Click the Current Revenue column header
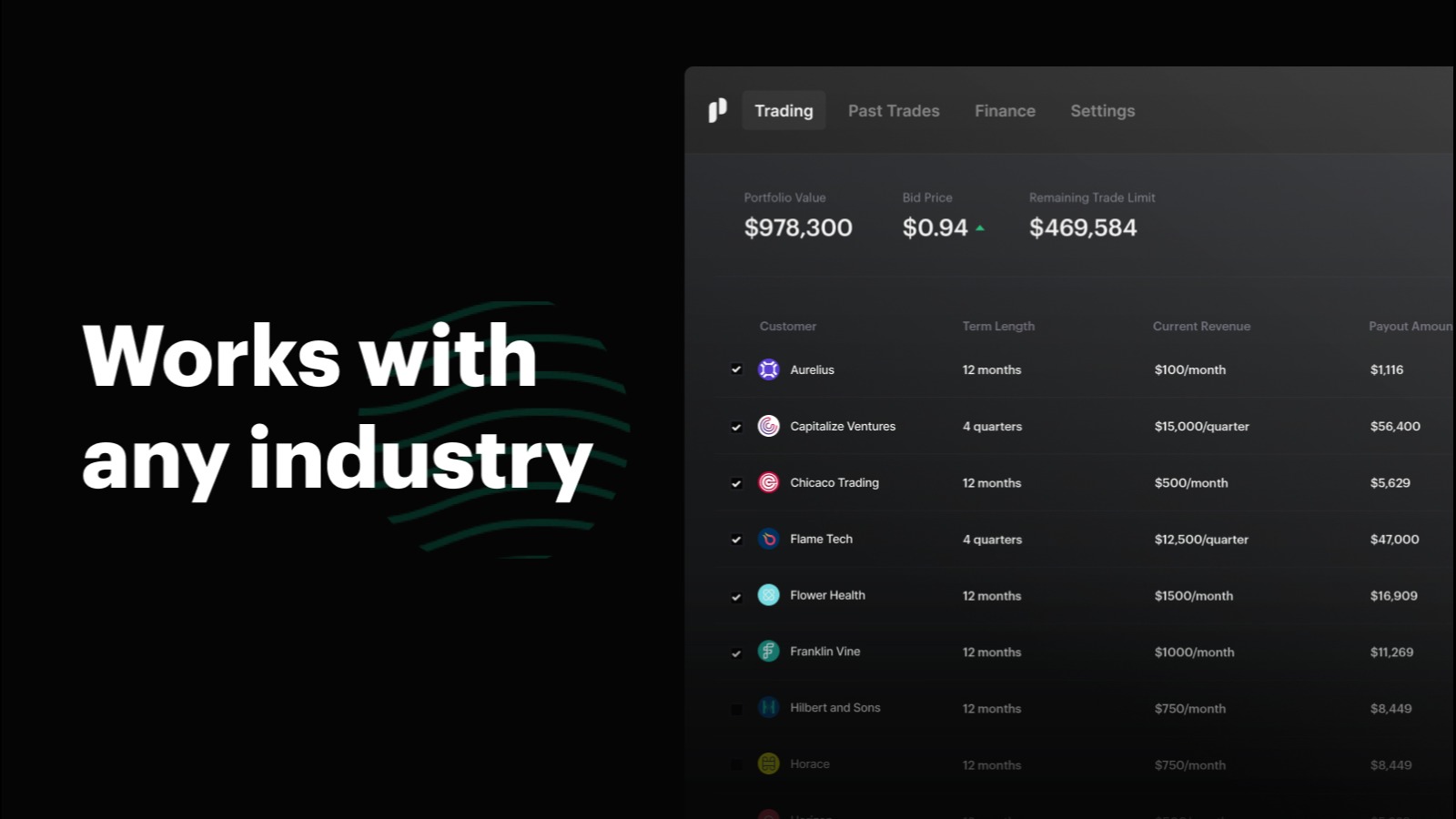 (1201, 326)
